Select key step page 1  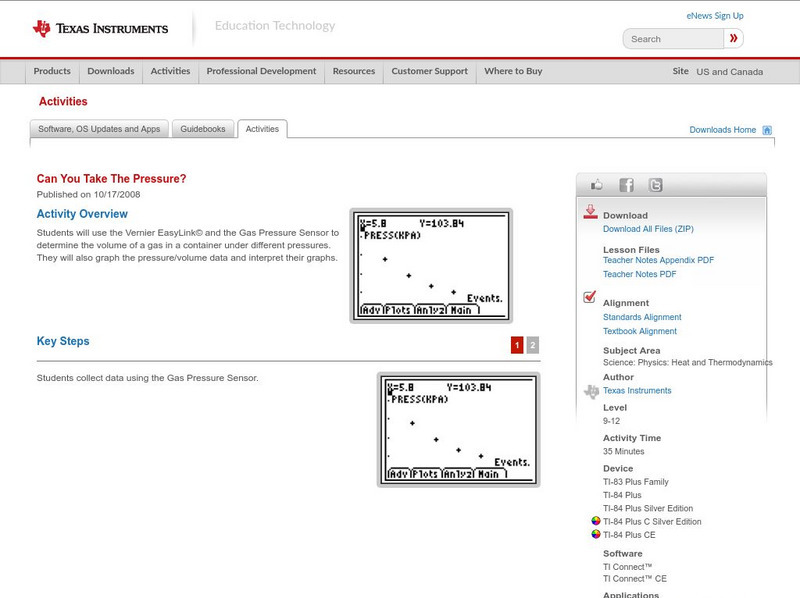pos(517,345)
